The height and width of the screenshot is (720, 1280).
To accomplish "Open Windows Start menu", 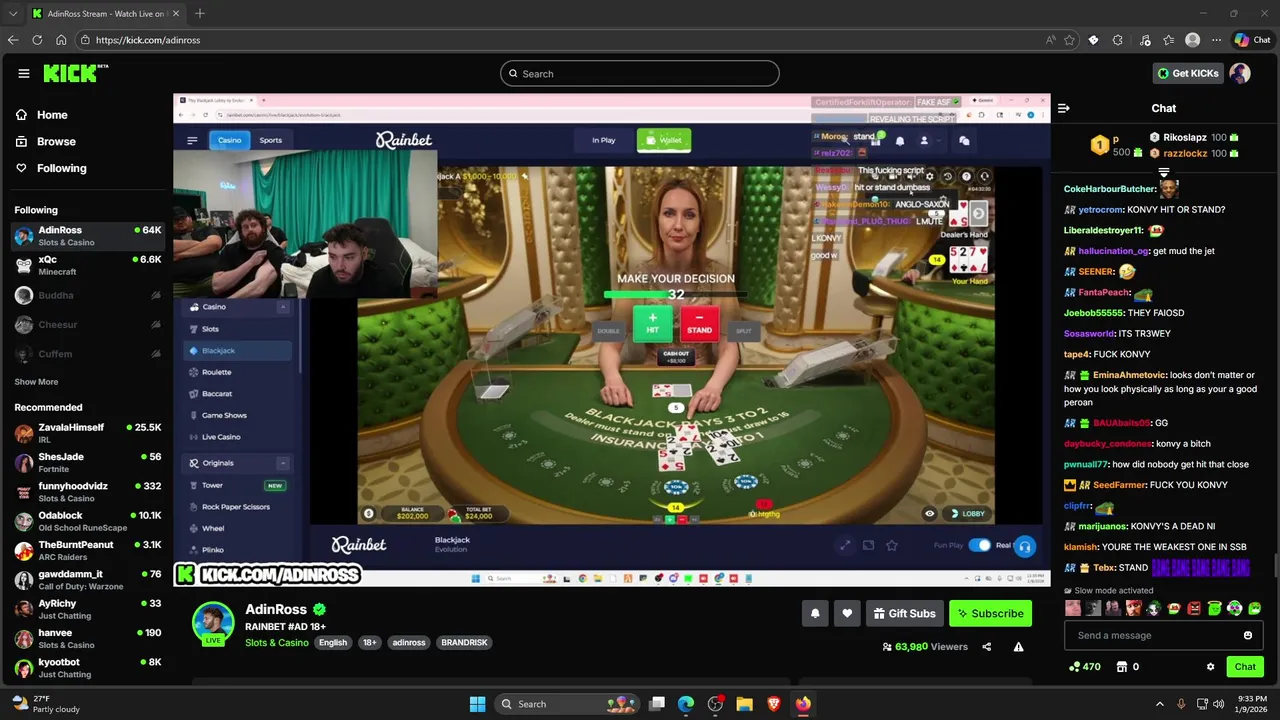I will coord(477,704).
